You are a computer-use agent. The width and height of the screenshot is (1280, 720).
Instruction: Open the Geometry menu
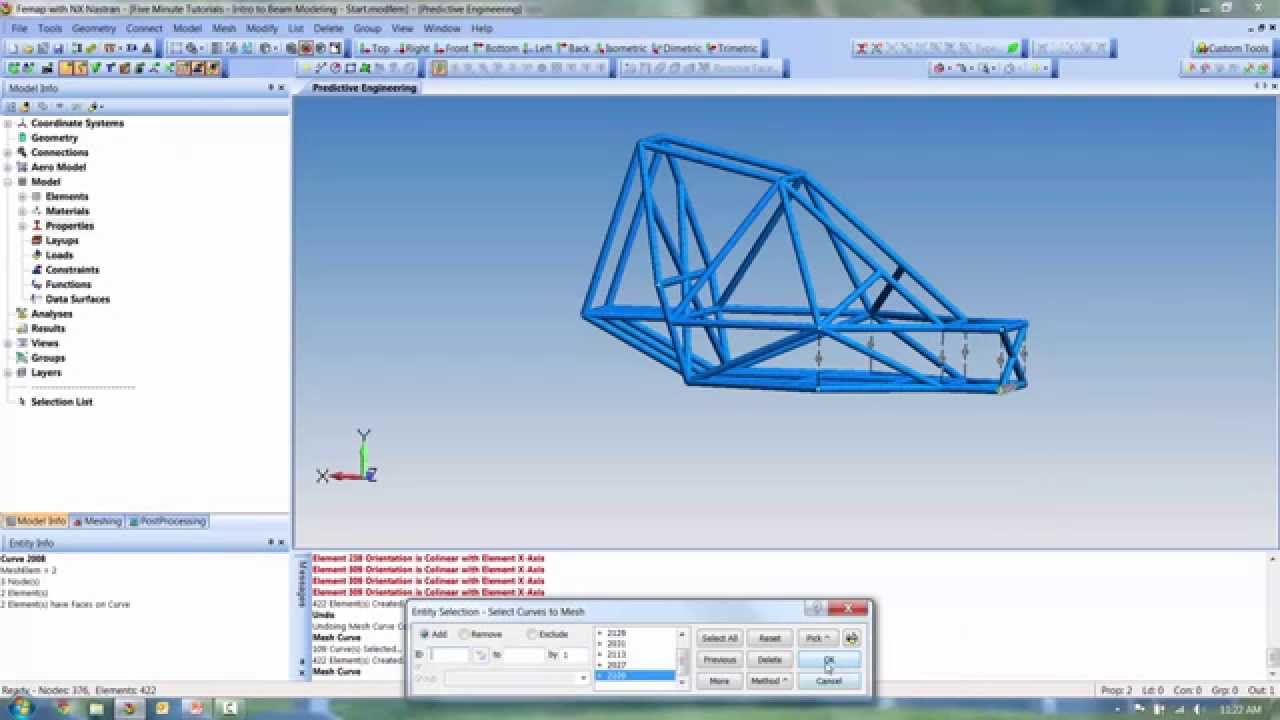pyautogui.click(x=94, y=28)
